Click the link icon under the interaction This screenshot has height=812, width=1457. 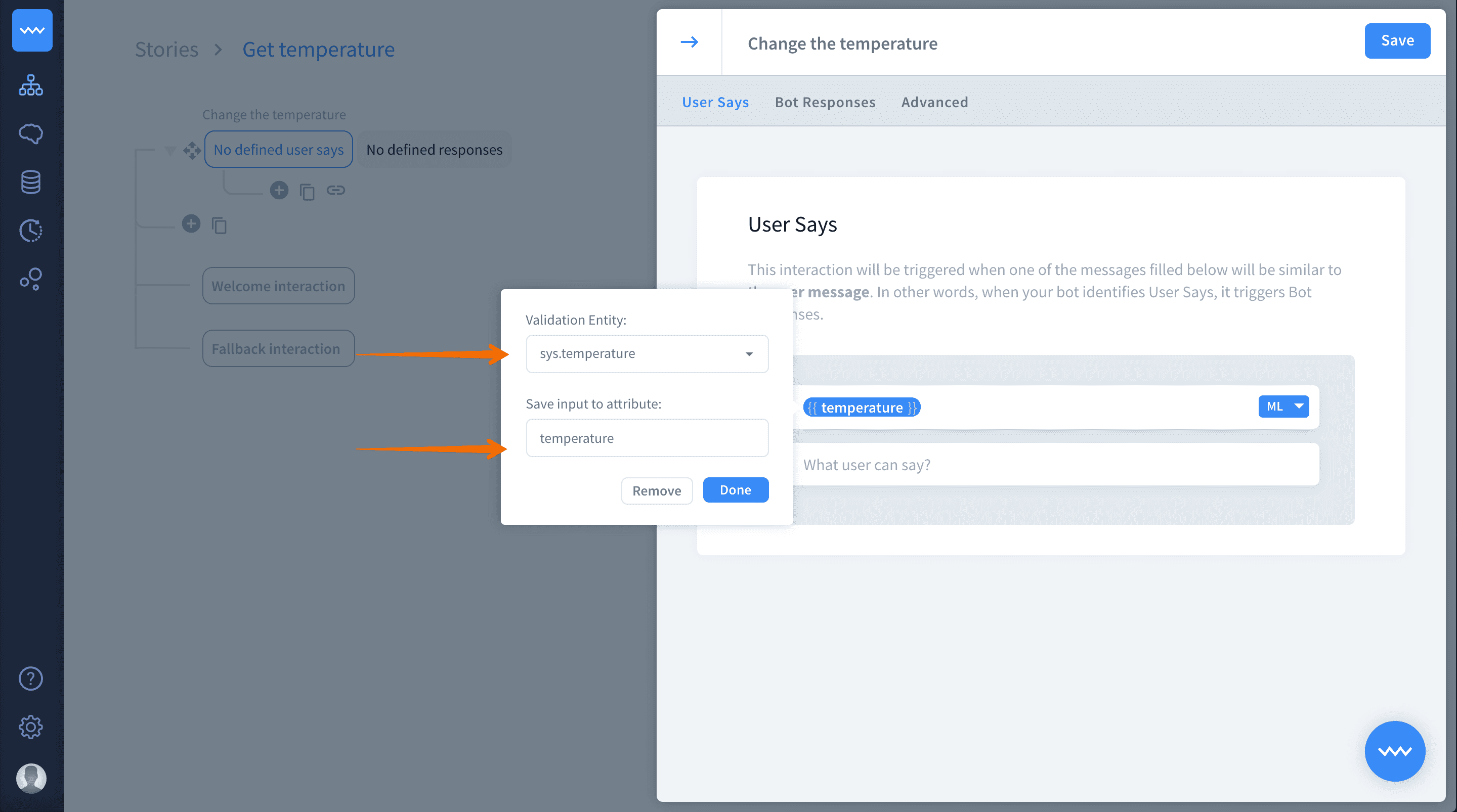pyautogui.click(x=335, y=191)
